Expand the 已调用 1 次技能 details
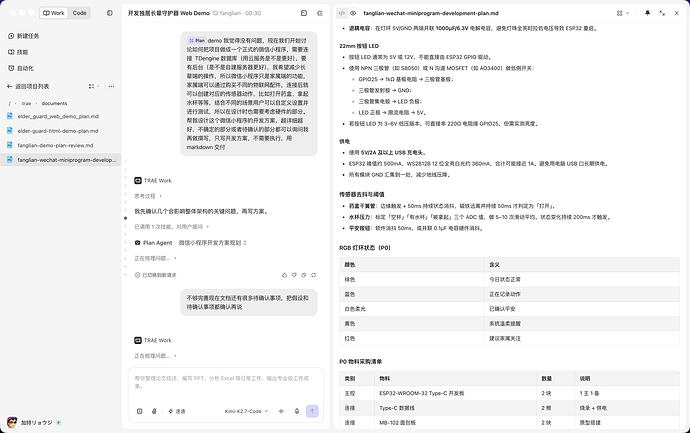This screenshot has height=433, width=690. (172, 227)
